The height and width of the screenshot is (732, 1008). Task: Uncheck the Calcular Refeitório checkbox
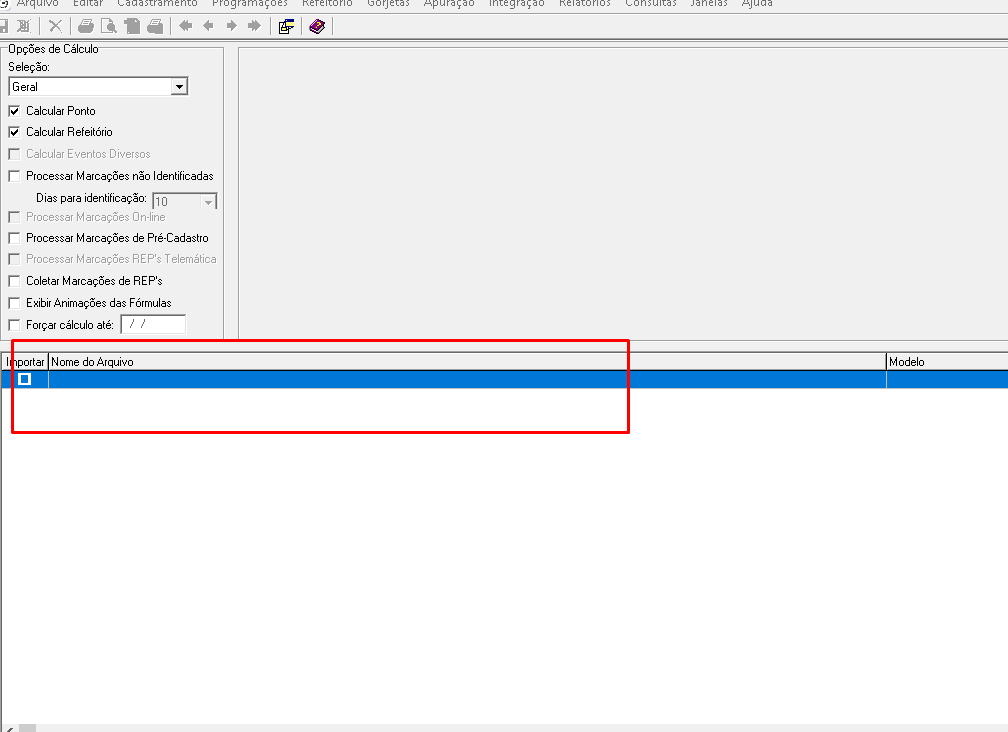pos(14,132)
